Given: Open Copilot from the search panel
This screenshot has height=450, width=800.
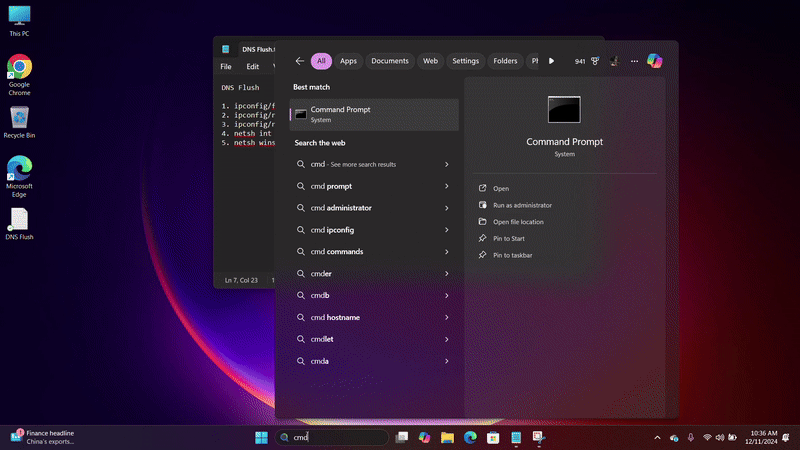Looking at the screenshot, I should (655, 61).
